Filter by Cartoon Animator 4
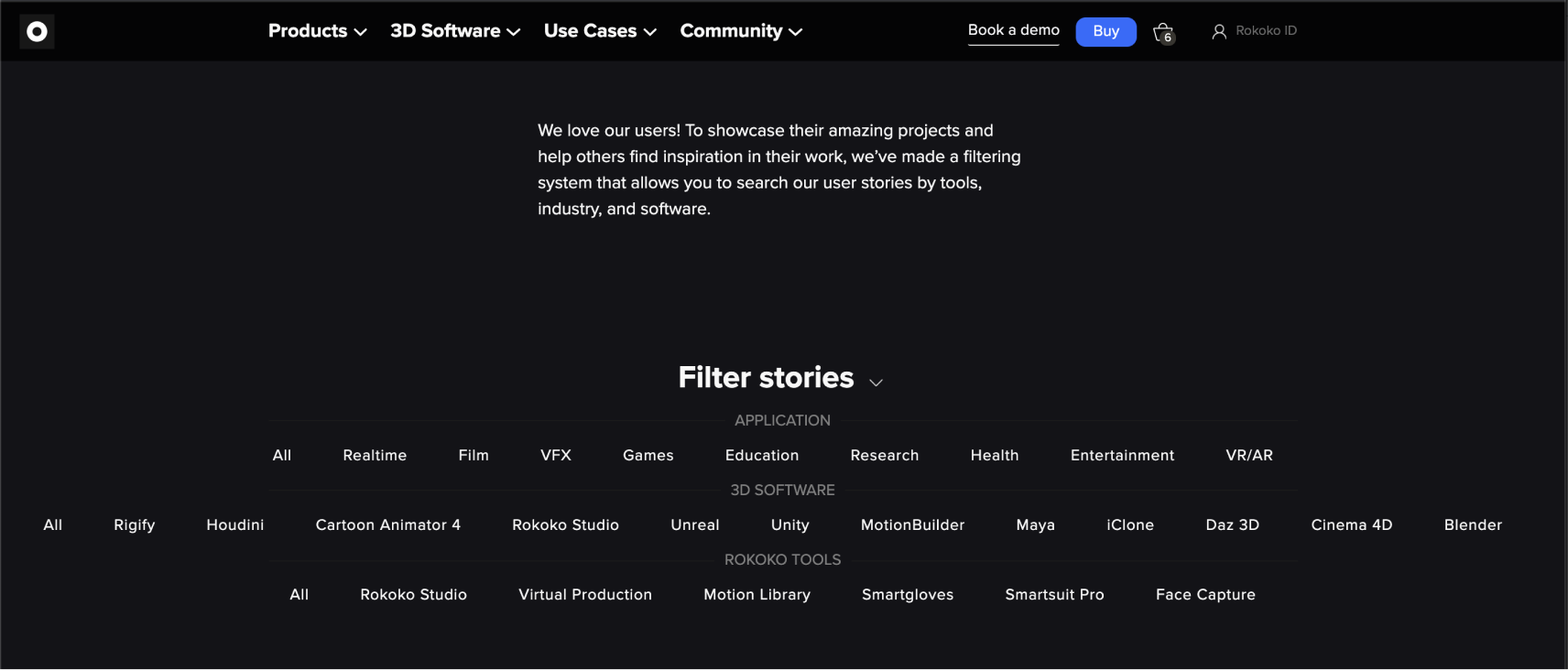The width and height of the screenshot is (1568, 670). (x=388, y=525)
